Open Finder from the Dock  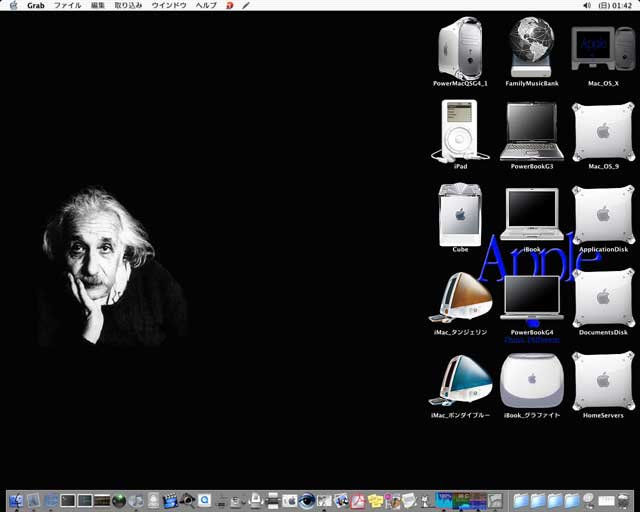pyautogui.click(x=16, y=501)
